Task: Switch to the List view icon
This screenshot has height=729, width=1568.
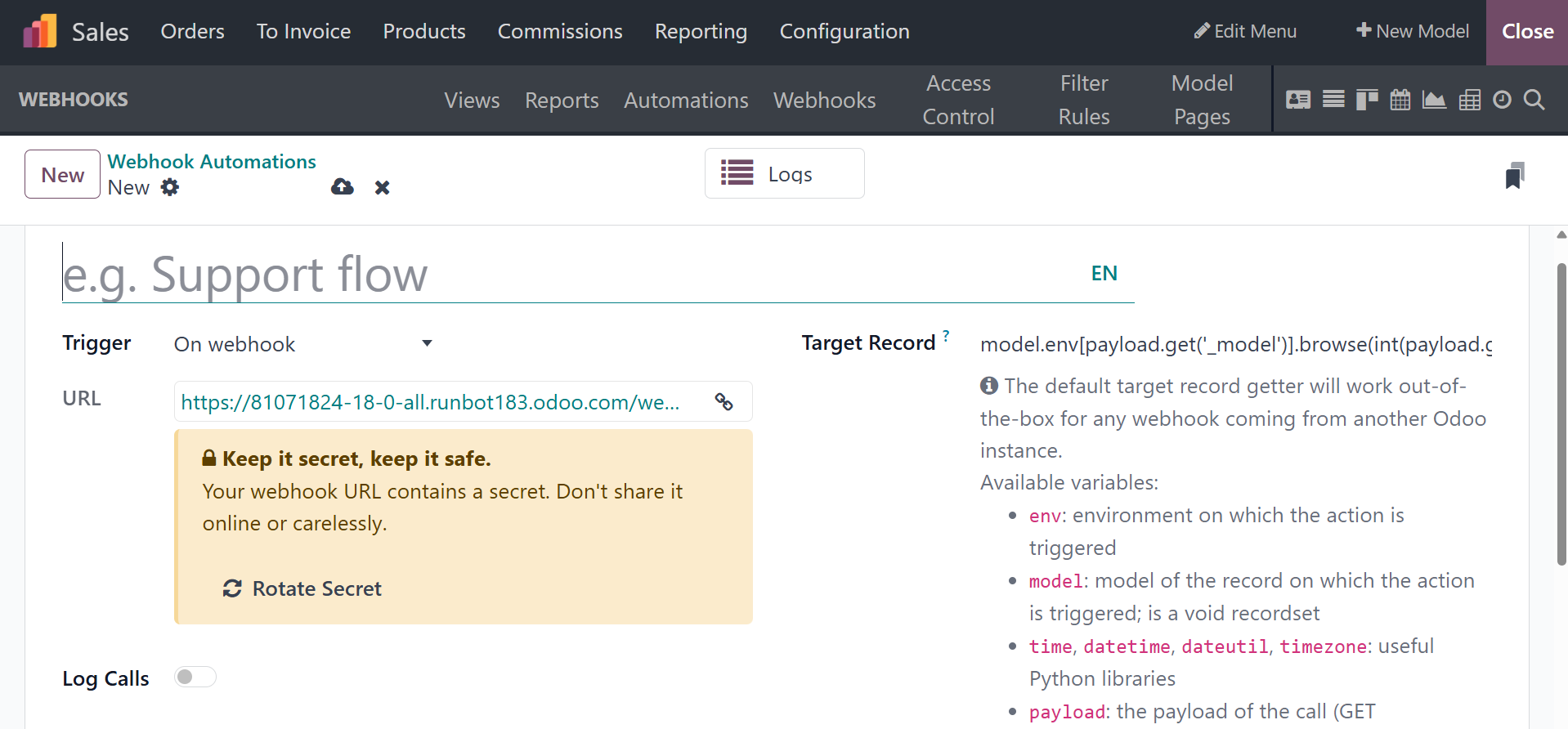Action: (x=1333, y=100)
